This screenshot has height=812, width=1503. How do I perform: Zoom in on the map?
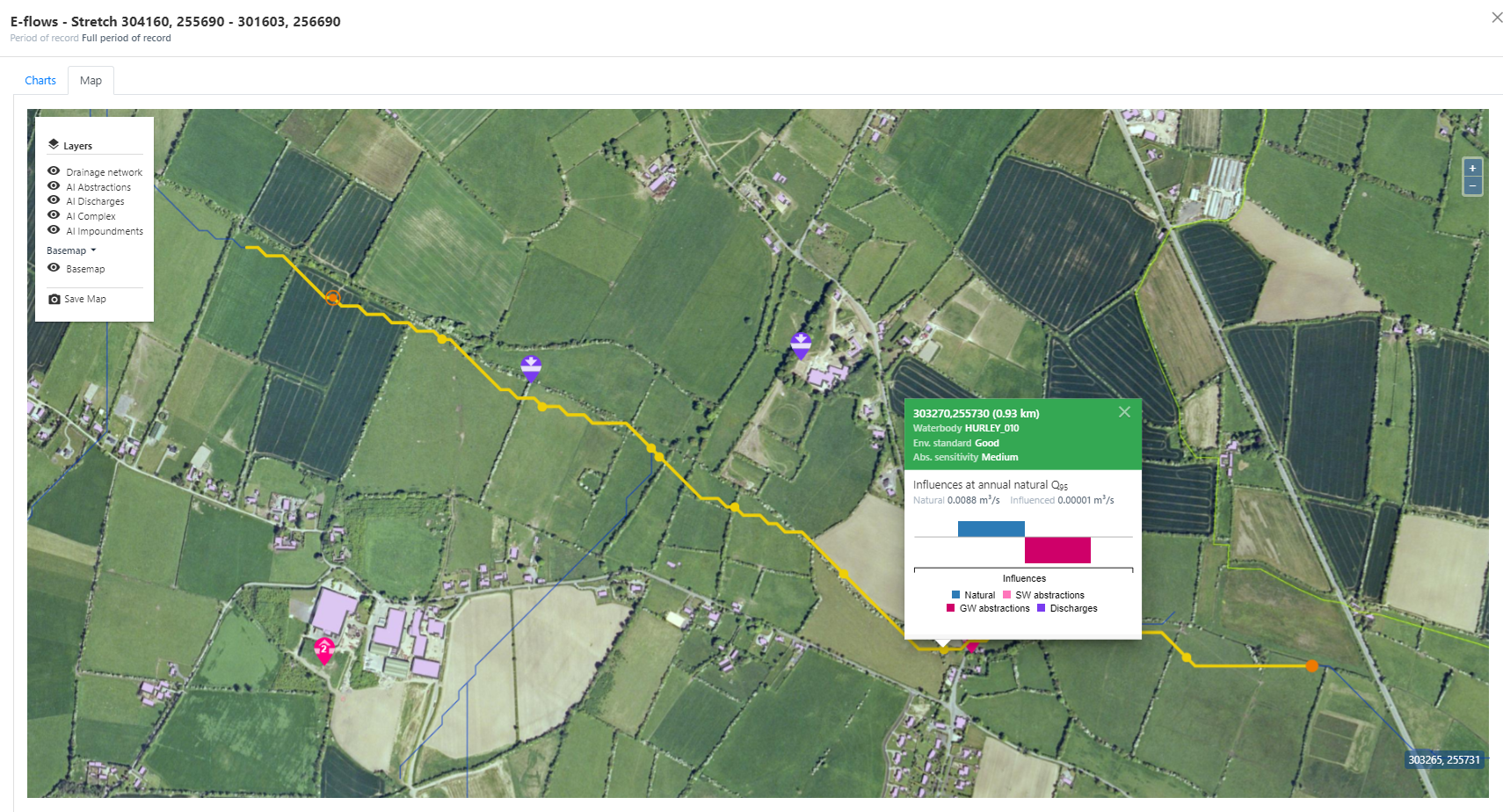(x=1472, y=168)
